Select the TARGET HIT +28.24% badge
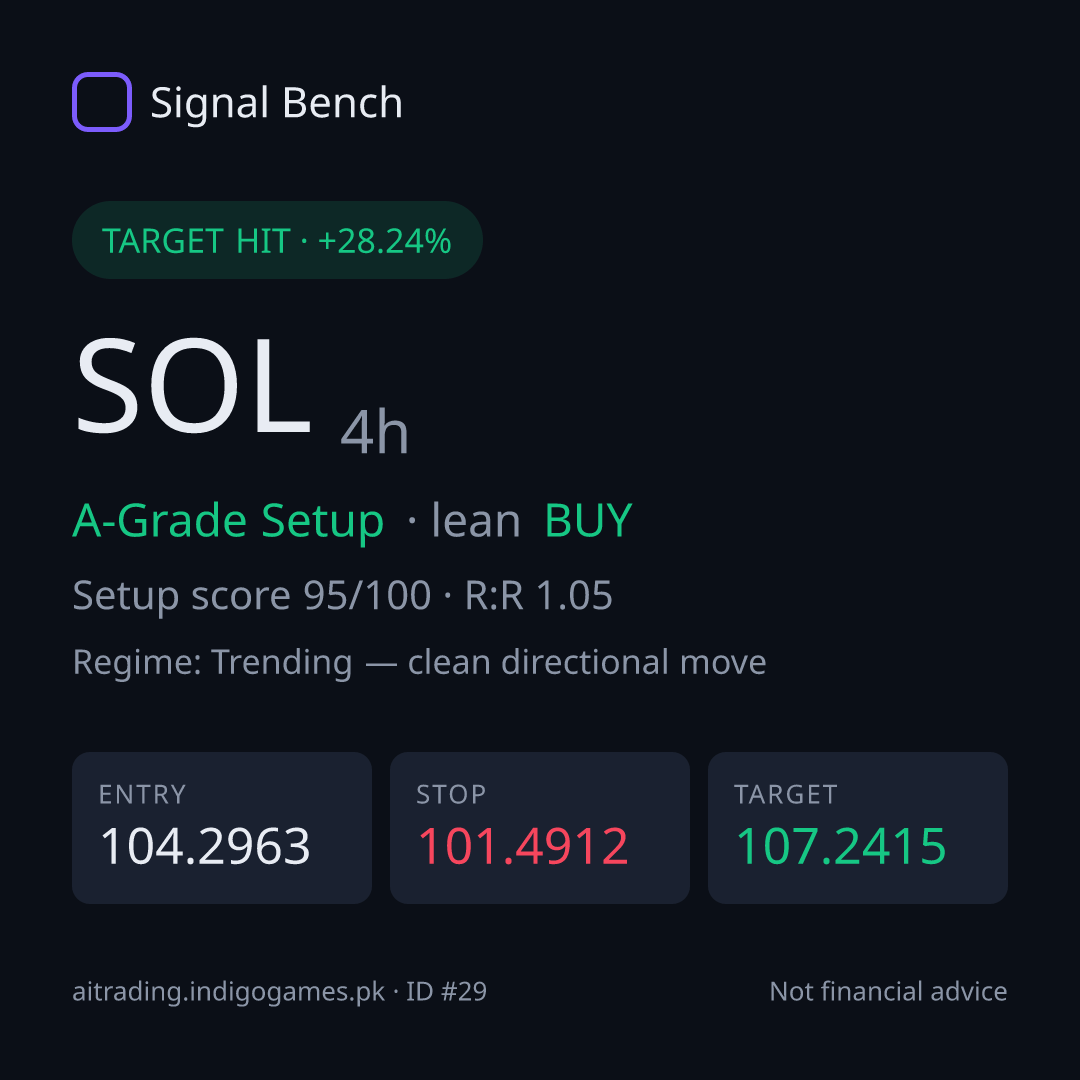This screenshot has width=1080, height=1080. 277,240
